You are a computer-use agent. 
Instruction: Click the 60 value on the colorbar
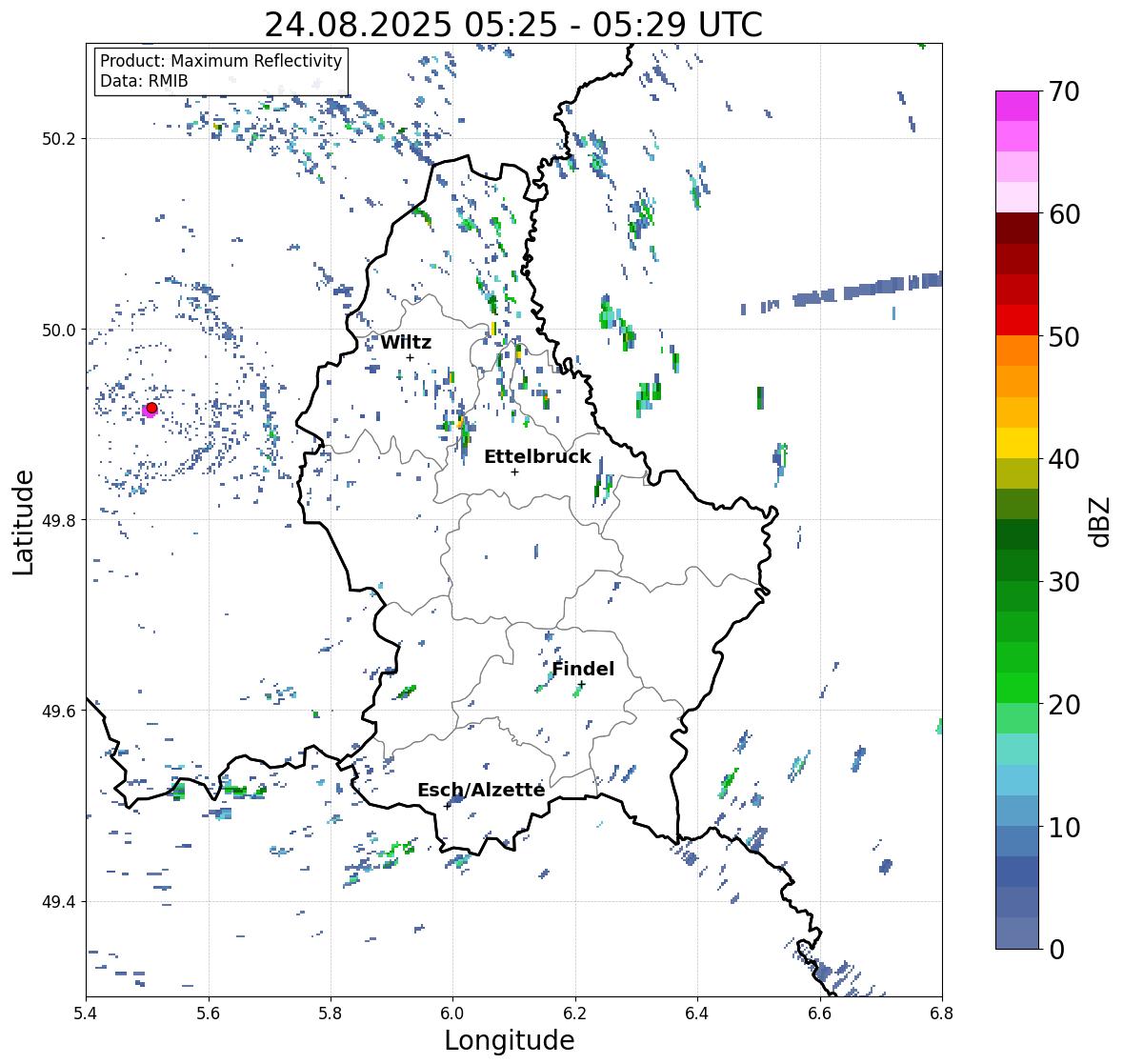[x=1064, y=214]
